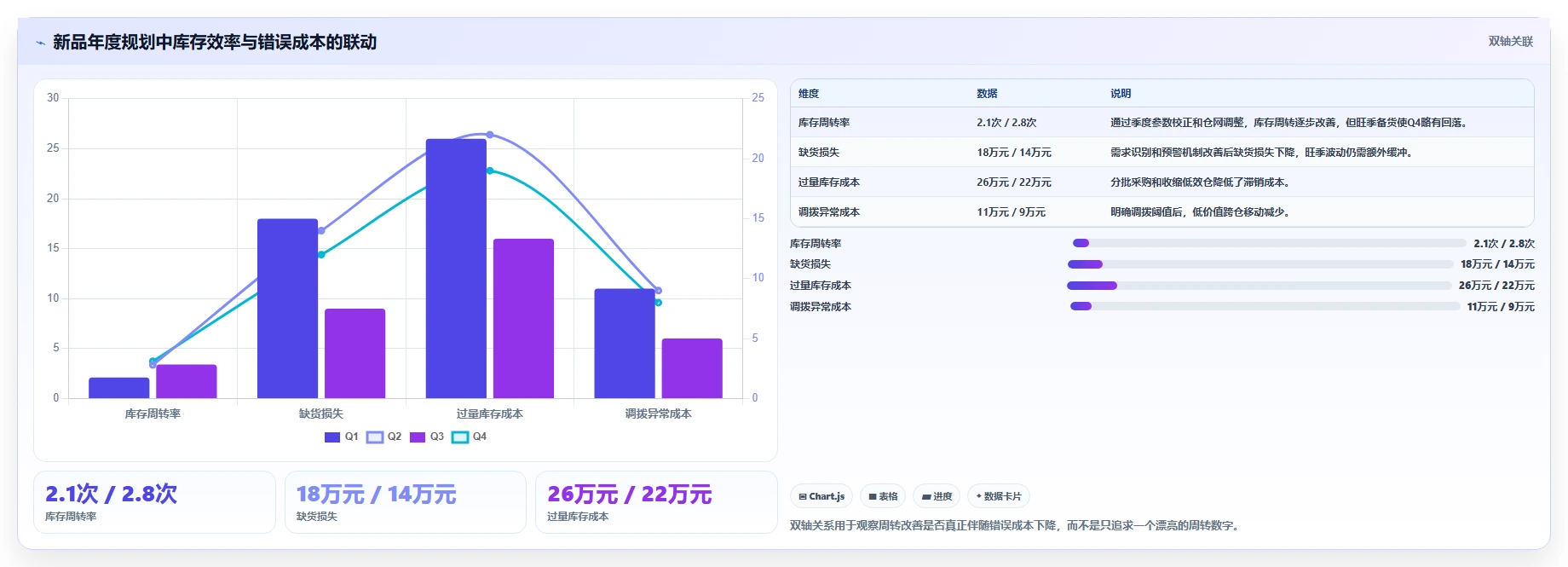Click the 双轴关联 badge
Viewport: 1568px width, 567px height.
point(1510,41)
